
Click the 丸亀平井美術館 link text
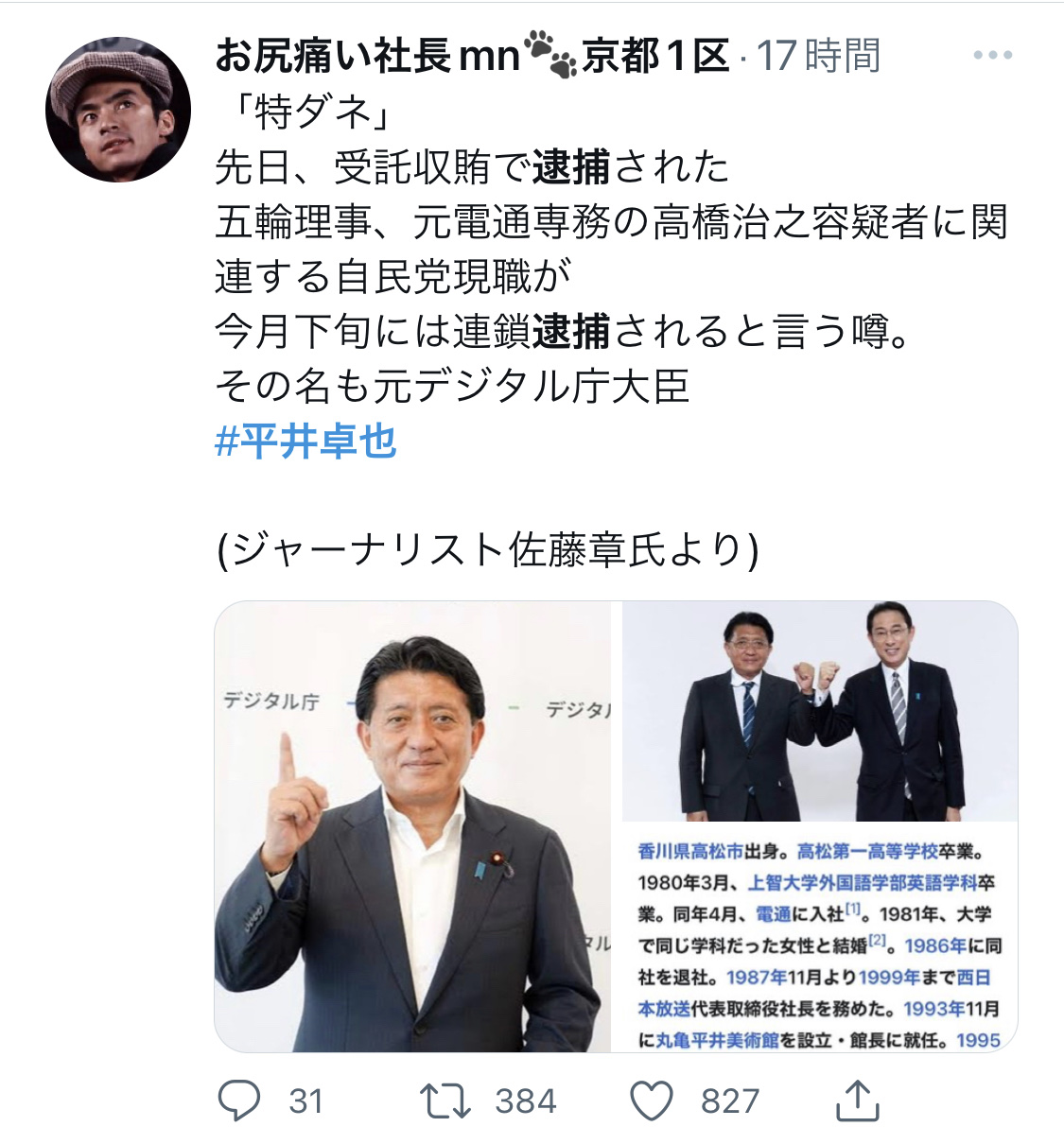tap(718, 1040)
